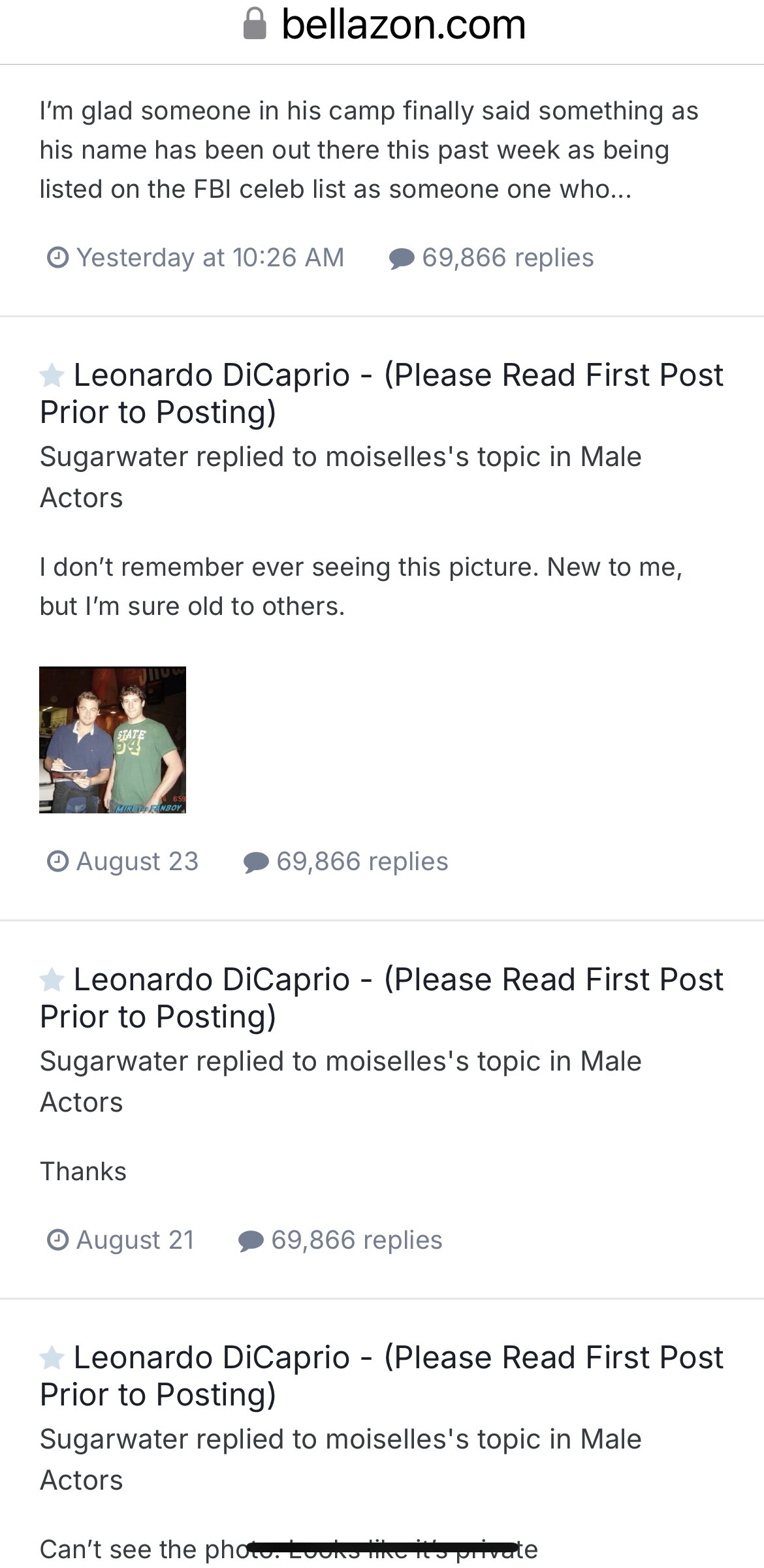Tap the clock icon next to Yesterday at 10:26 AM
The width and height of the screenshot is (764, 1568).
58,257
